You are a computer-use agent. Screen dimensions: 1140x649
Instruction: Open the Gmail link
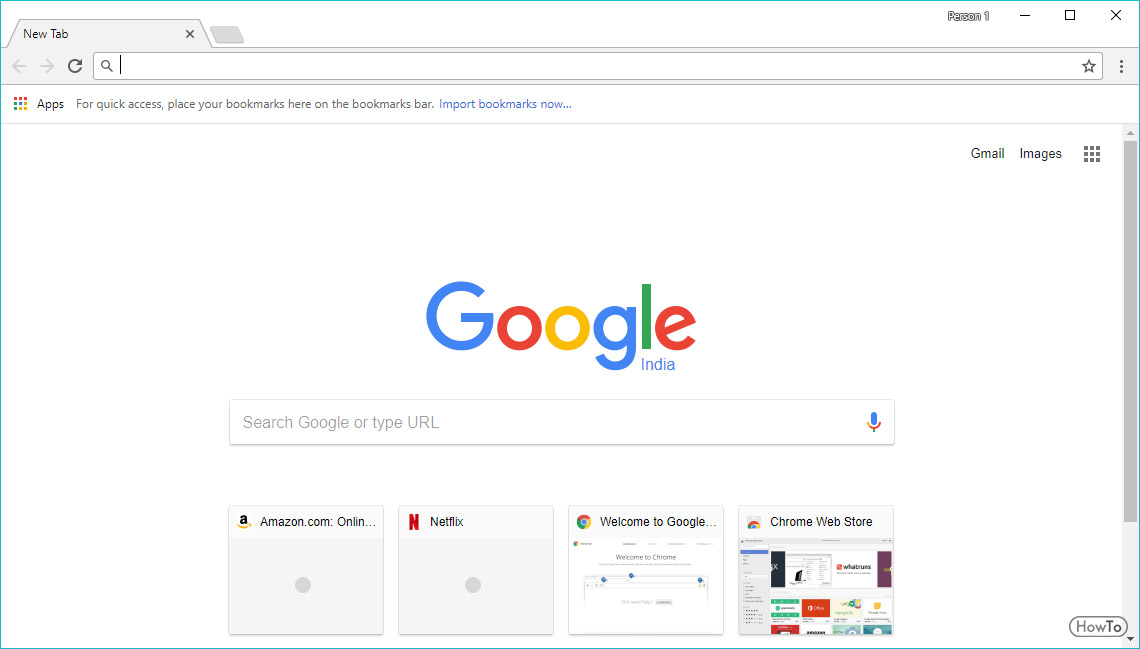coord(987,153)
